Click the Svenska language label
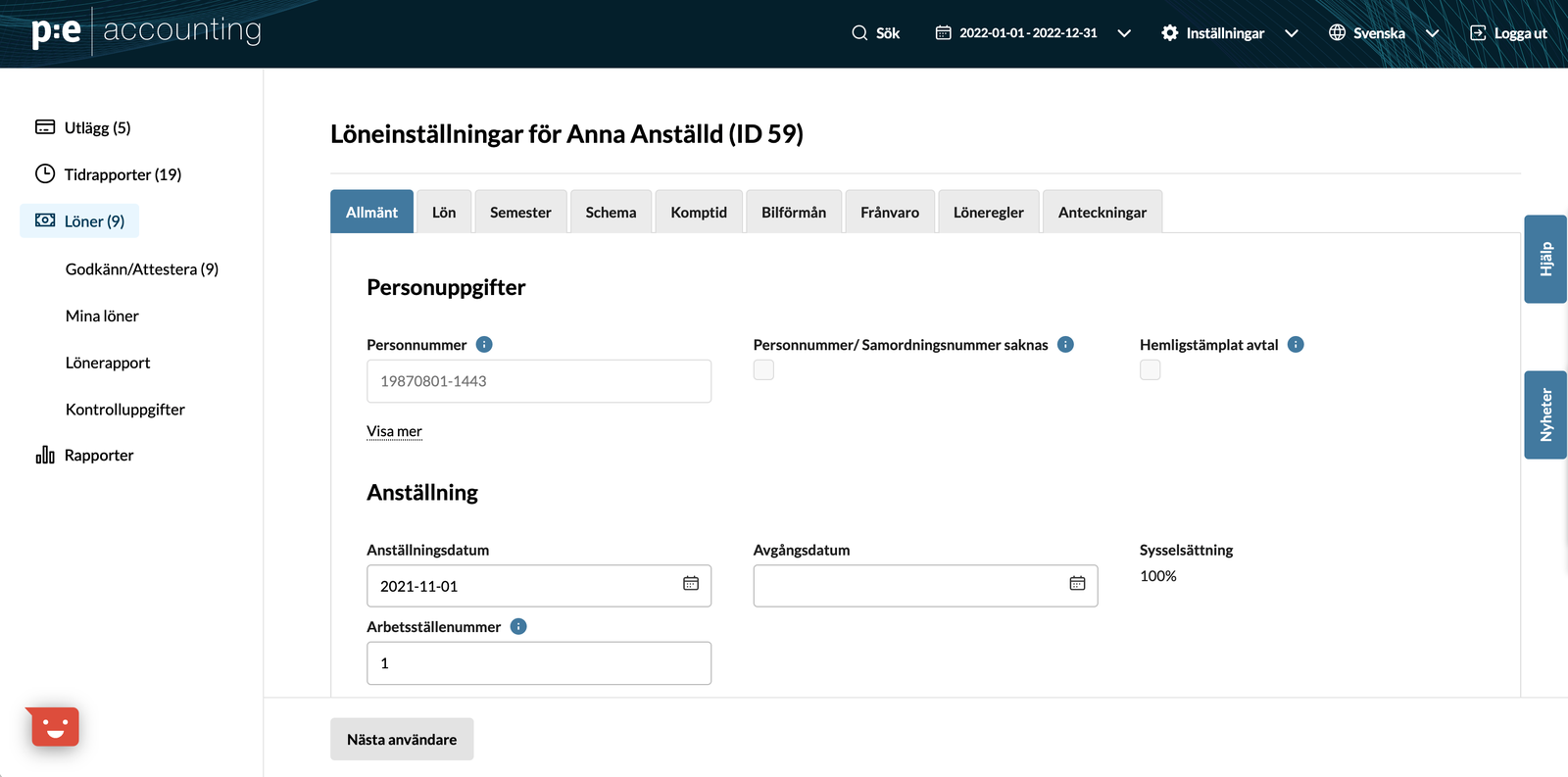 coord(1379,33)
